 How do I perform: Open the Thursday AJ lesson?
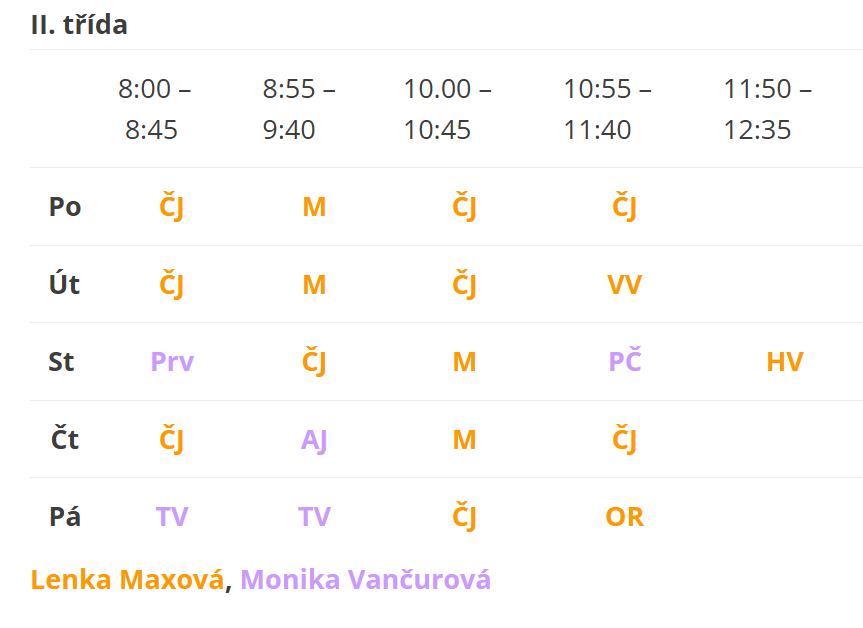314,440
